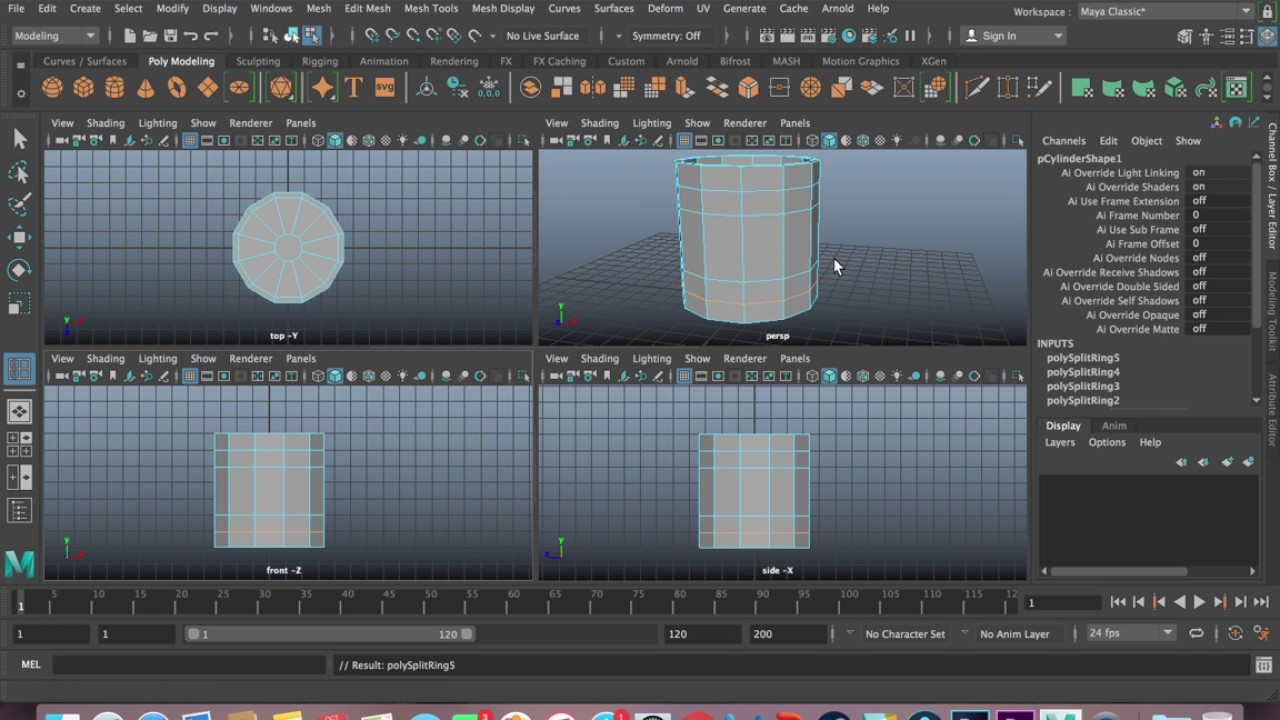
Task: Activate the Rotate tool in toolbox
Action: pyautogui.click(x=19, y=271)
